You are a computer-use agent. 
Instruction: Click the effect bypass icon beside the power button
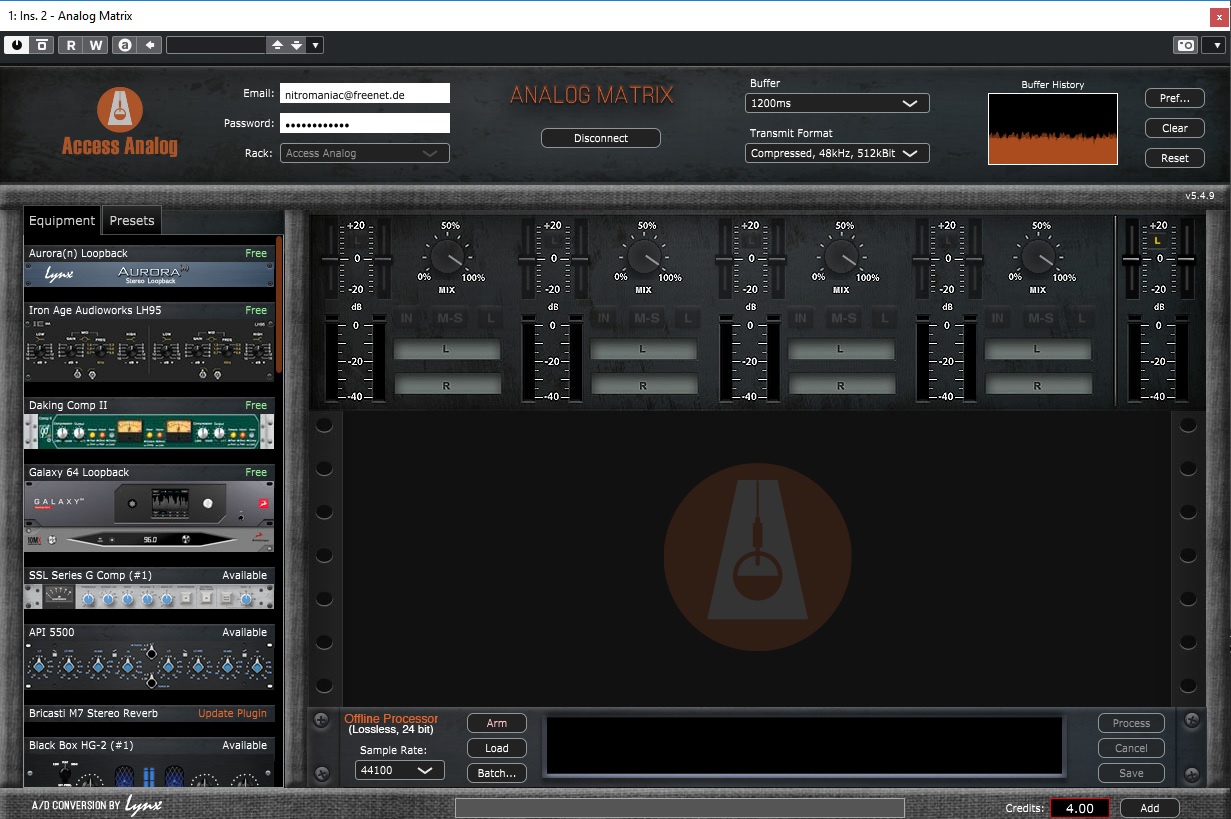pos(41,45)
